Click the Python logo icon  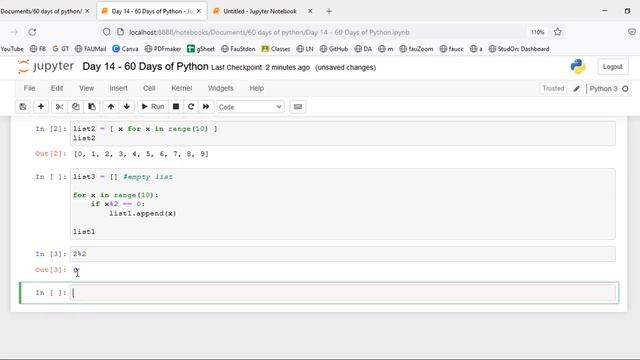point(578,67)
